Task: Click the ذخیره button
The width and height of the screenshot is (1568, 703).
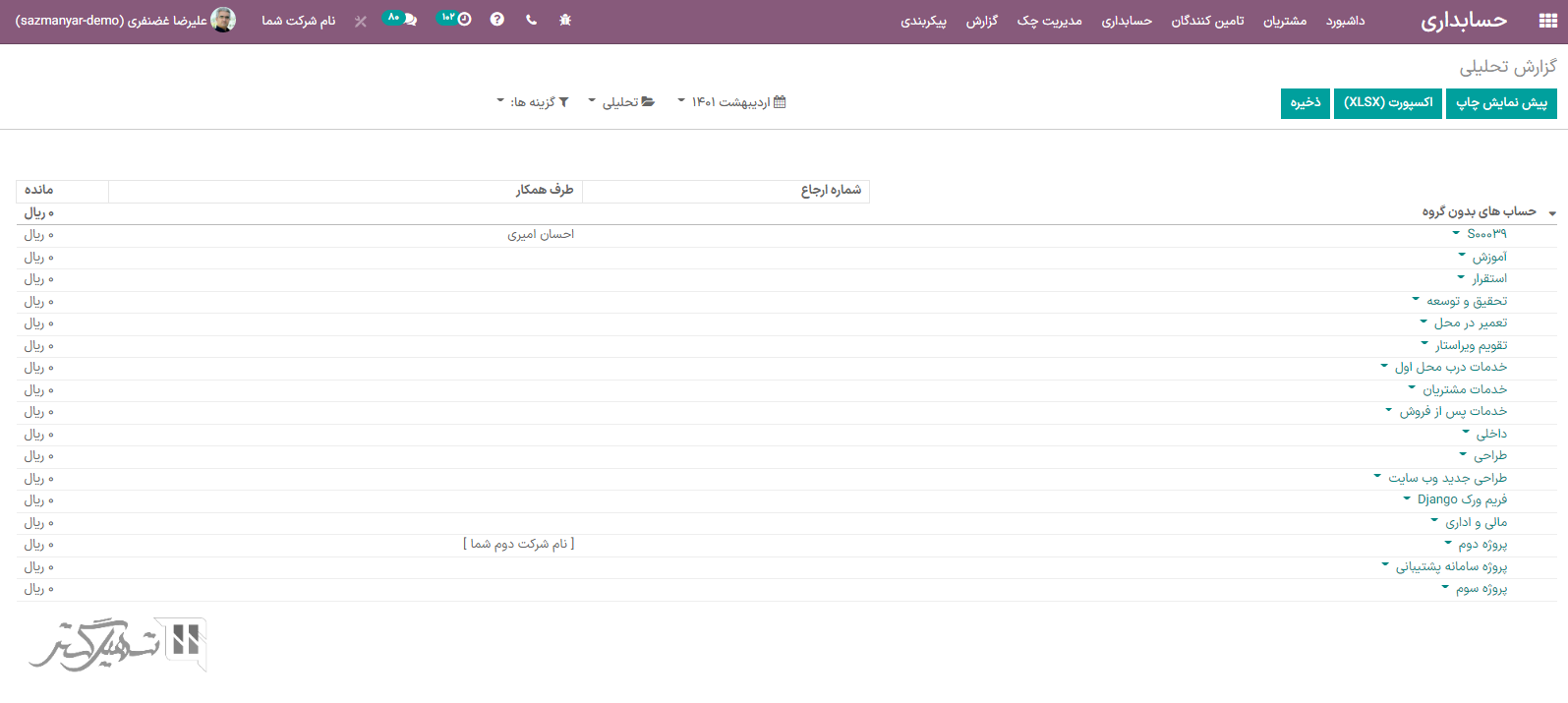Action: coord(1306,103)
